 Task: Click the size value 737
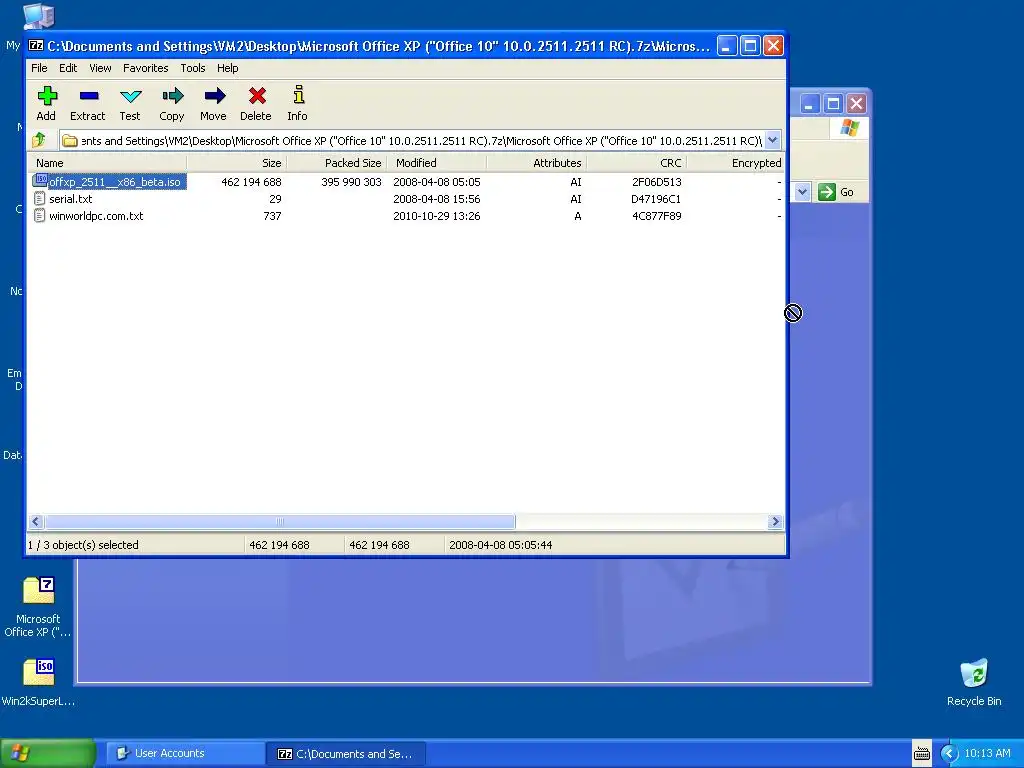[x=272, y=216]
